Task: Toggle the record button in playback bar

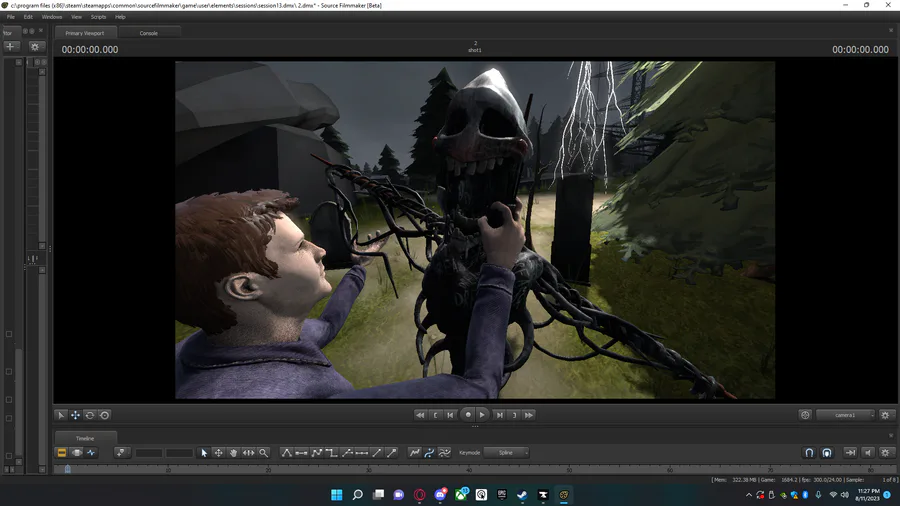Action: (x=468, y=415)
